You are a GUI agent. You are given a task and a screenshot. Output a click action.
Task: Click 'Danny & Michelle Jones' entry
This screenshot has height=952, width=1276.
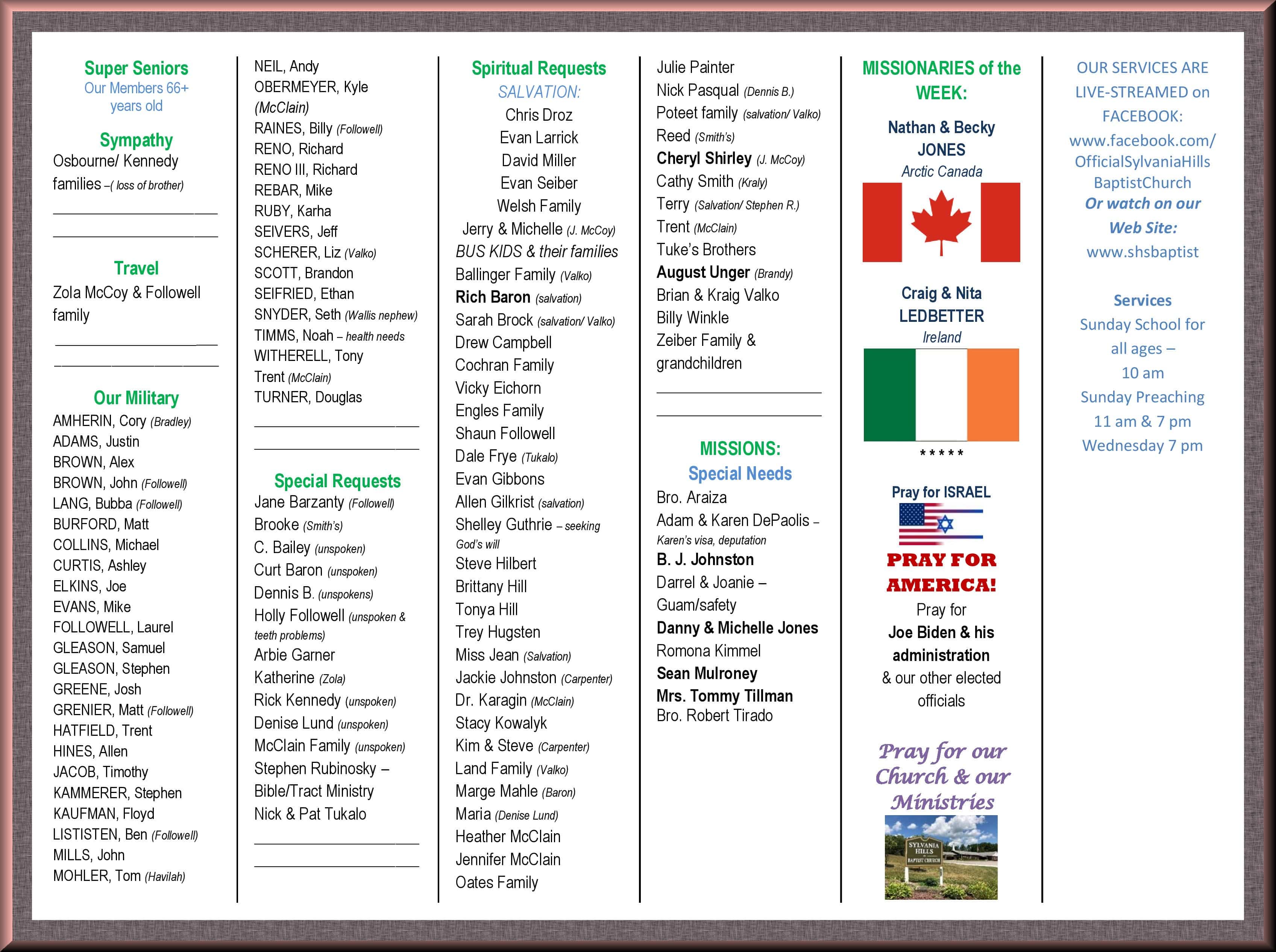pyautogui.click(x=737, y=628)
